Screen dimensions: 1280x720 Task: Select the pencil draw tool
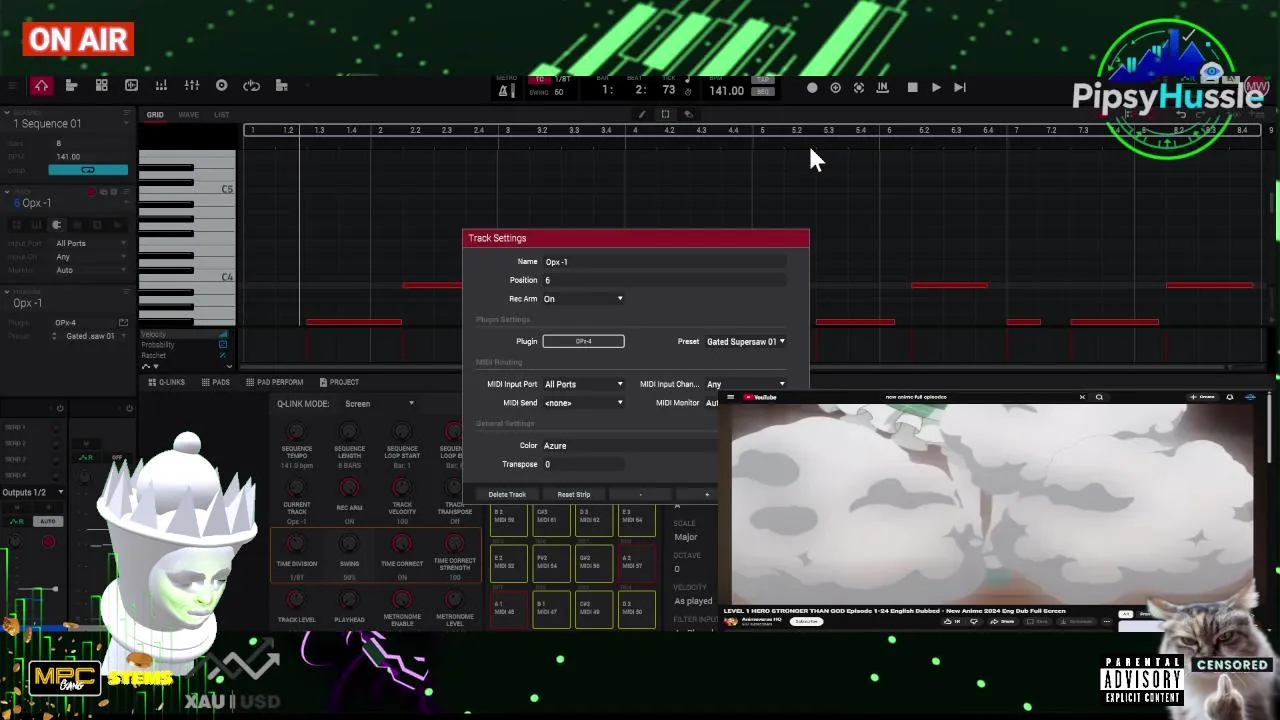642,114
